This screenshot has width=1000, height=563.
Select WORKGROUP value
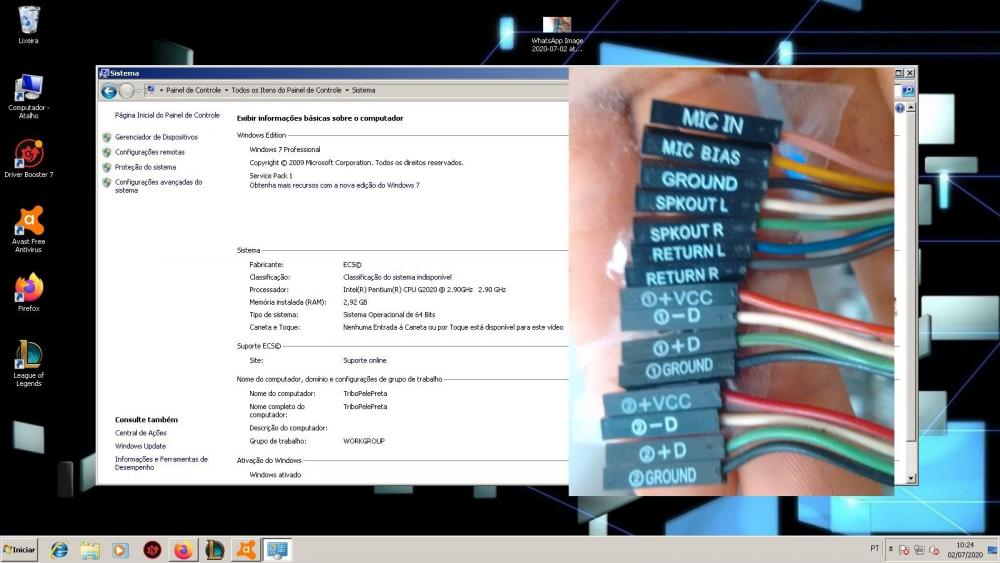click(x=364, y=441)
